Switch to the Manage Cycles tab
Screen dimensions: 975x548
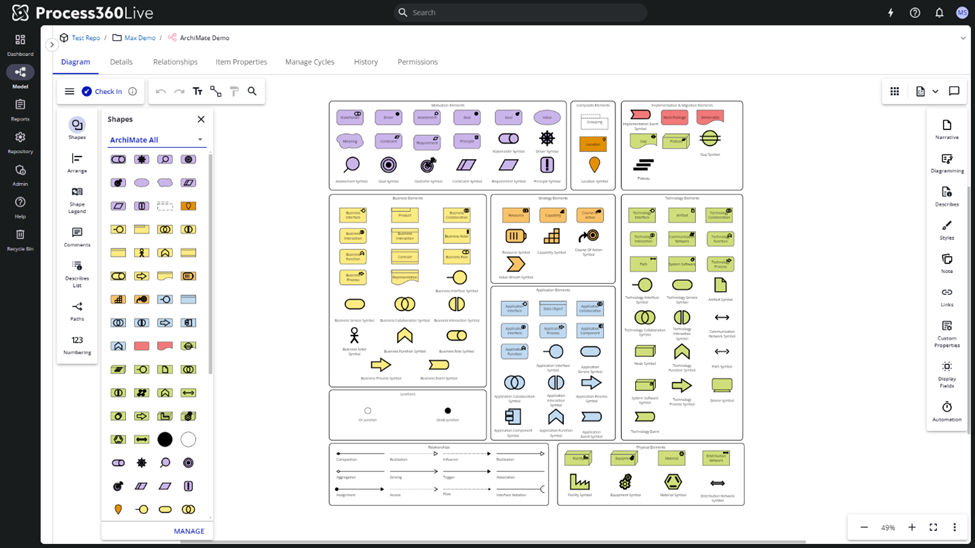[x=309, y=62]
